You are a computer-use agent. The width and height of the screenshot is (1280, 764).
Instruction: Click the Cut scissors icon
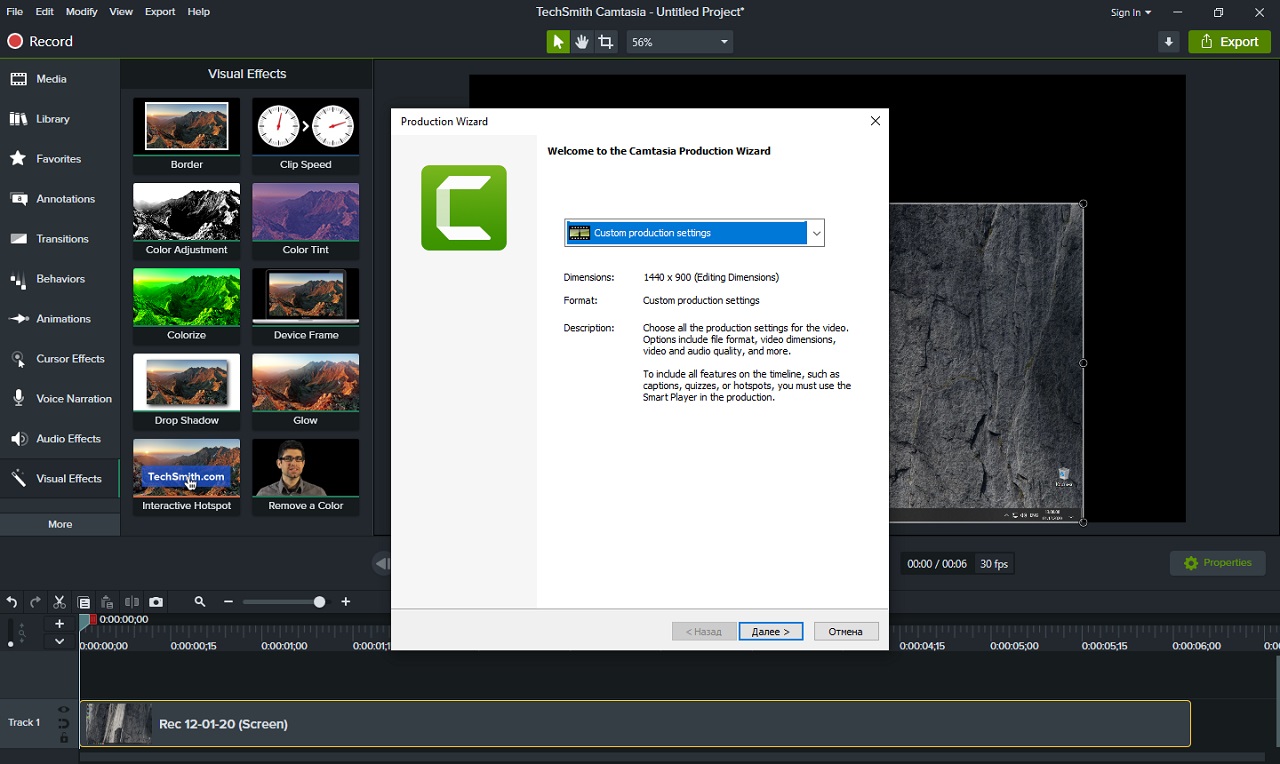(x=59, y=602)
